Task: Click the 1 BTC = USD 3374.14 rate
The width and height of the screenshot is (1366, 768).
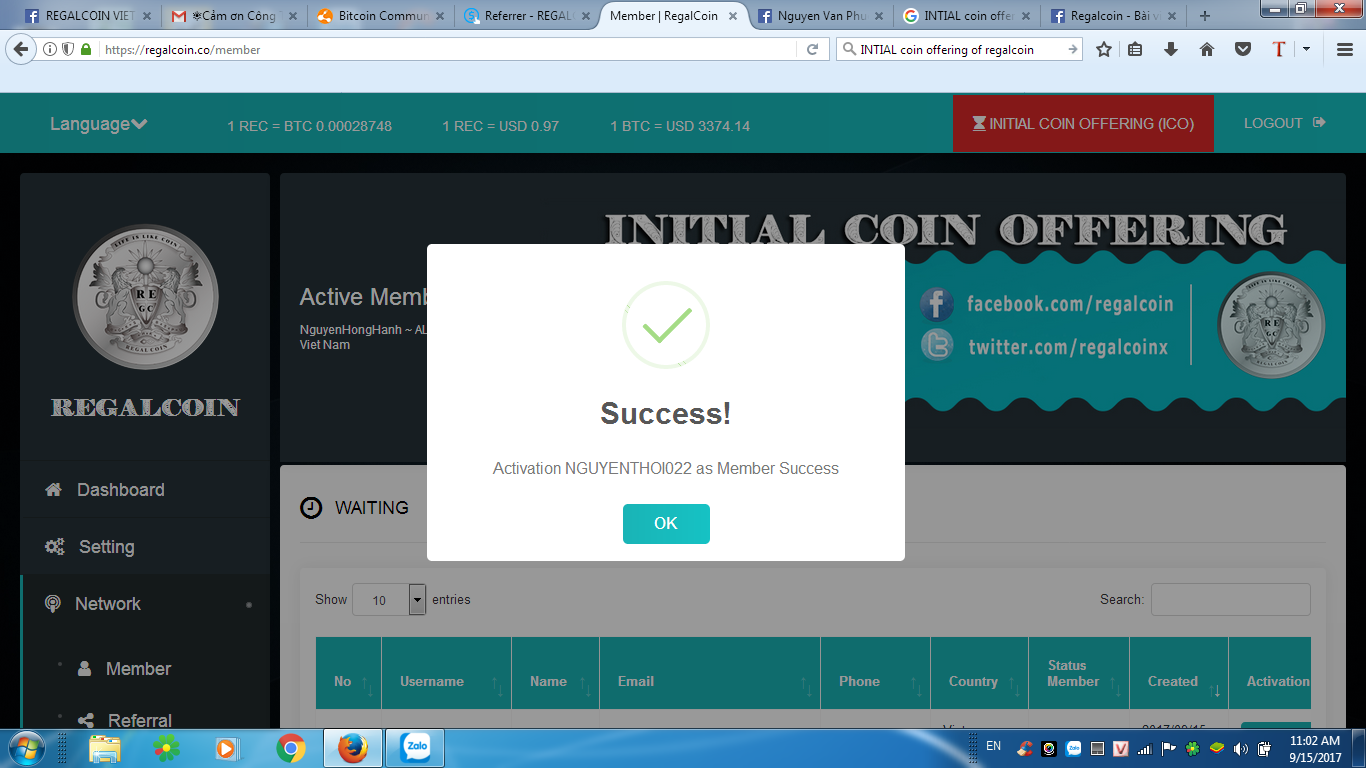Action: click(680, 126)
